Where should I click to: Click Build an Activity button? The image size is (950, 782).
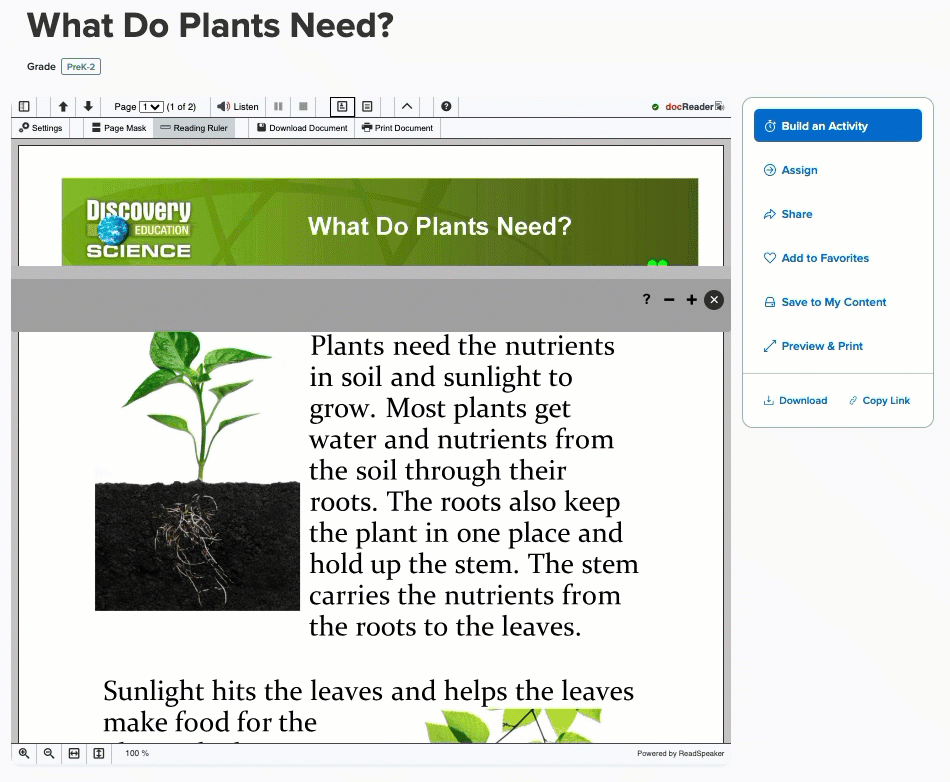pyautogui.click(x=838, y=126)
